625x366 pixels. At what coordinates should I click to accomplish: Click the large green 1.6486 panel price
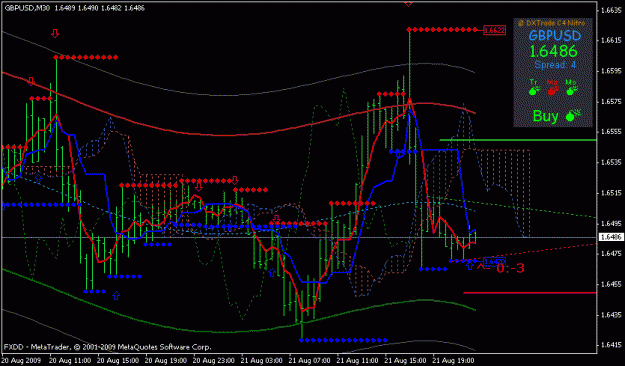pos(553,51)
